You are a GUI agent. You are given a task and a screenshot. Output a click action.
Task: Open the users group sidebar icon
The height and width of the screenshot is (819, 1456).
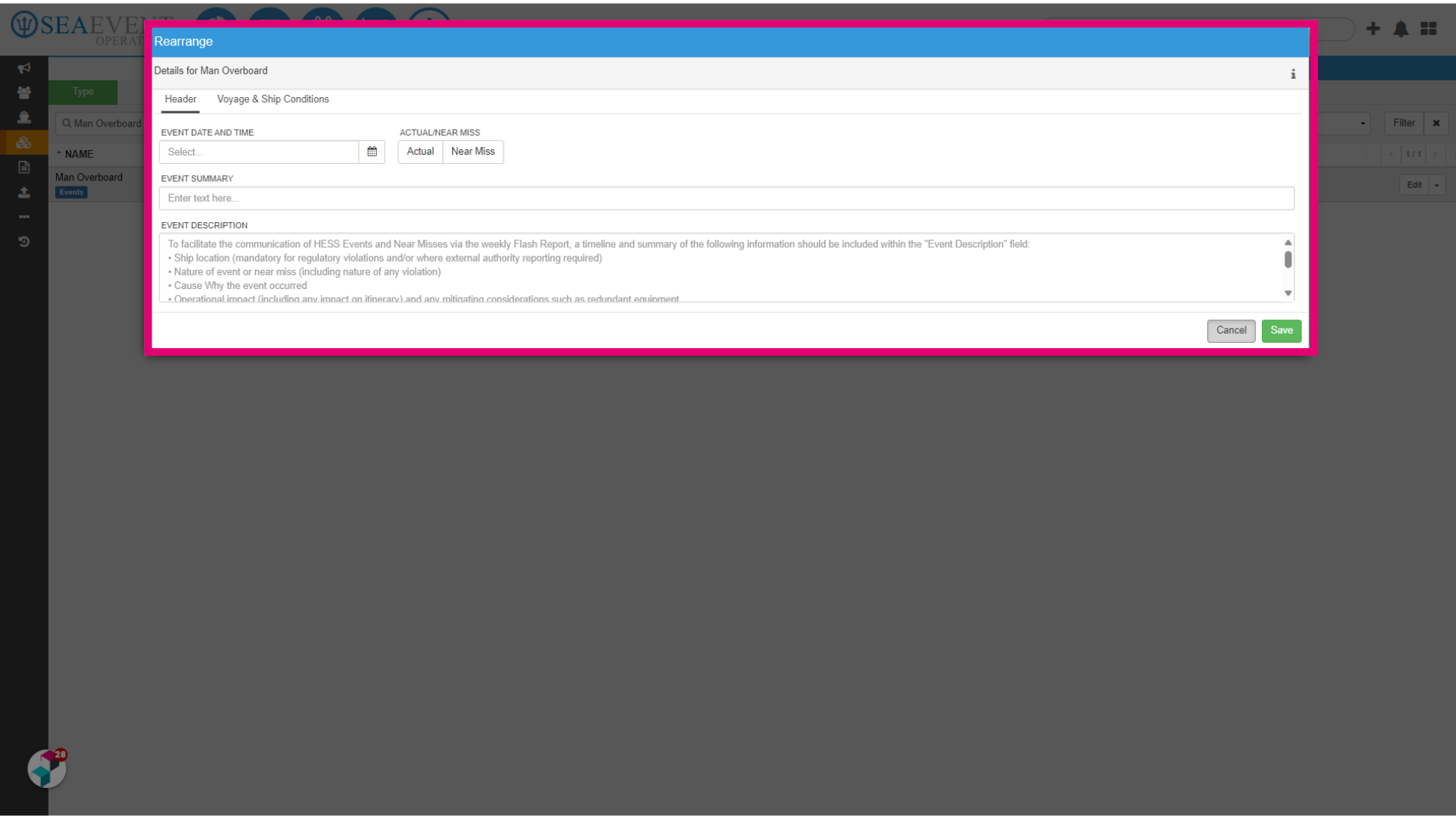pyautogui.click(x=24, y=93)
